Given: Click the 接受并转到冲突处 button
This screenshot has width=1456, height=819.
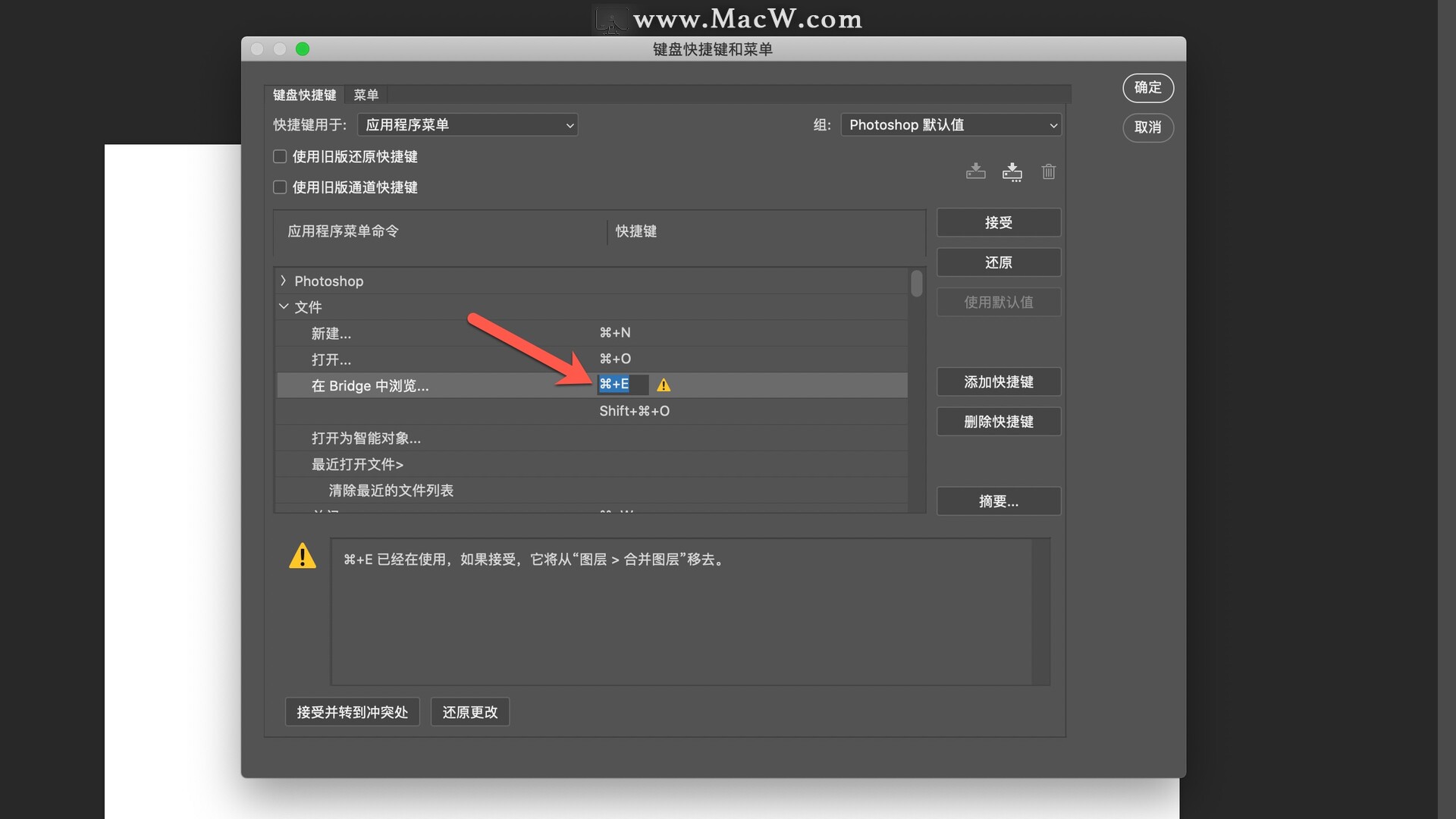Looking at the screenshot, I should pyautogui.click(x=351, y=711).
